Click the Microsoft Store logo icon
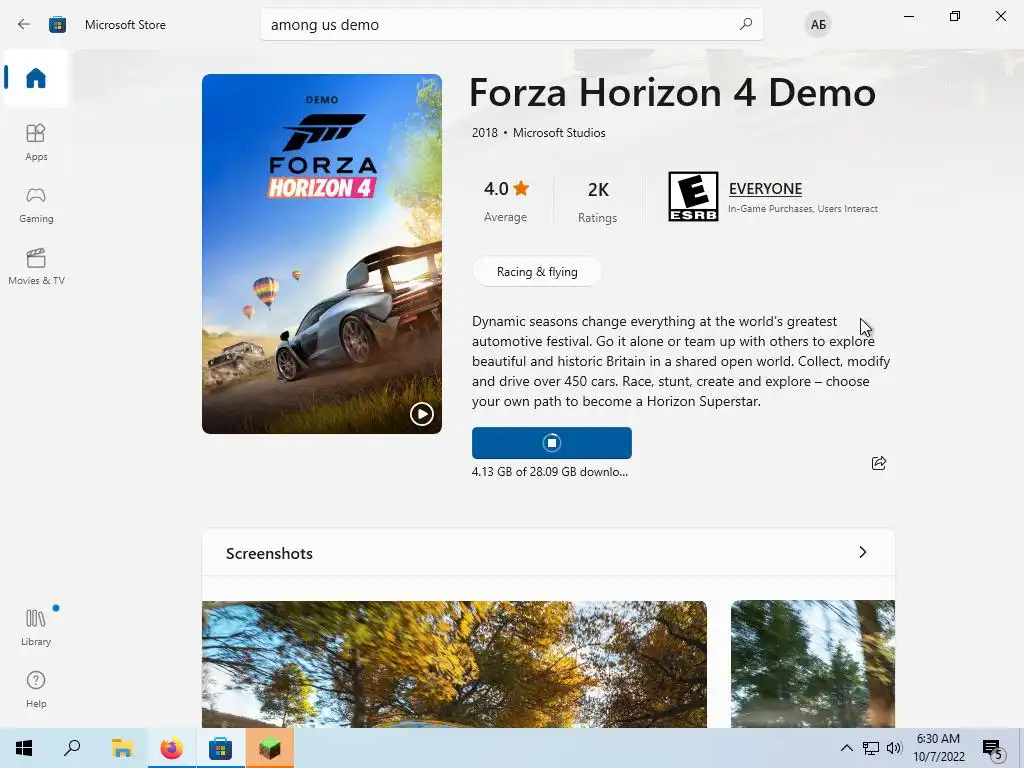This screenshot has height=768, width=1024. click(57, 25)
